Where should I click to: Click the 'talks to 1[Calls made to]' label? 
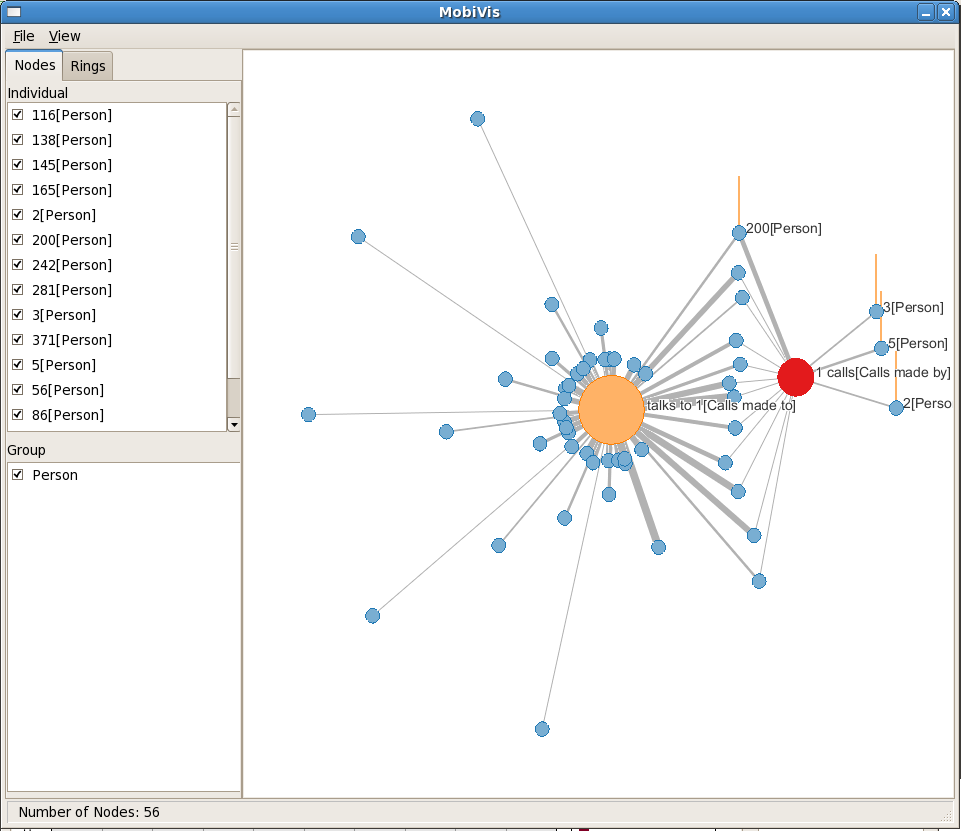tap(721, 405)
